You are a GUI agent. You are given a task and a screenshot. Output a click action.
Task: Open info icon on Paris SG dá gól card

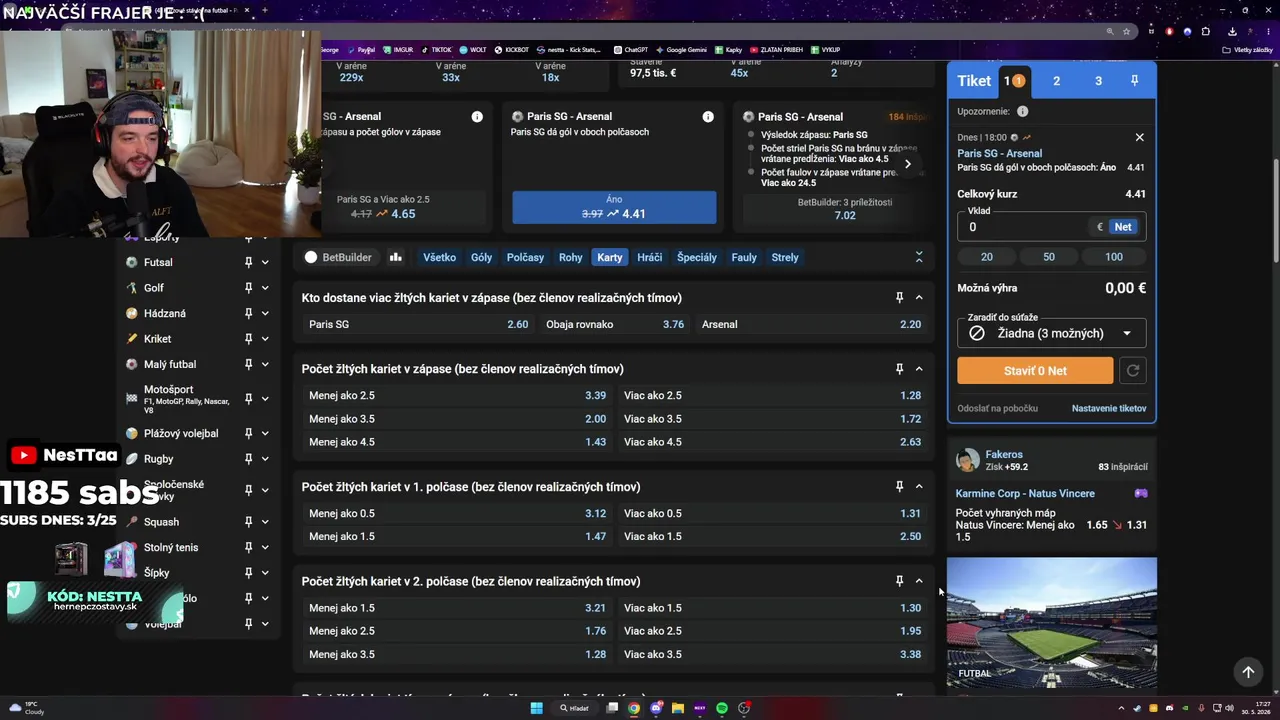pos(708,117)
